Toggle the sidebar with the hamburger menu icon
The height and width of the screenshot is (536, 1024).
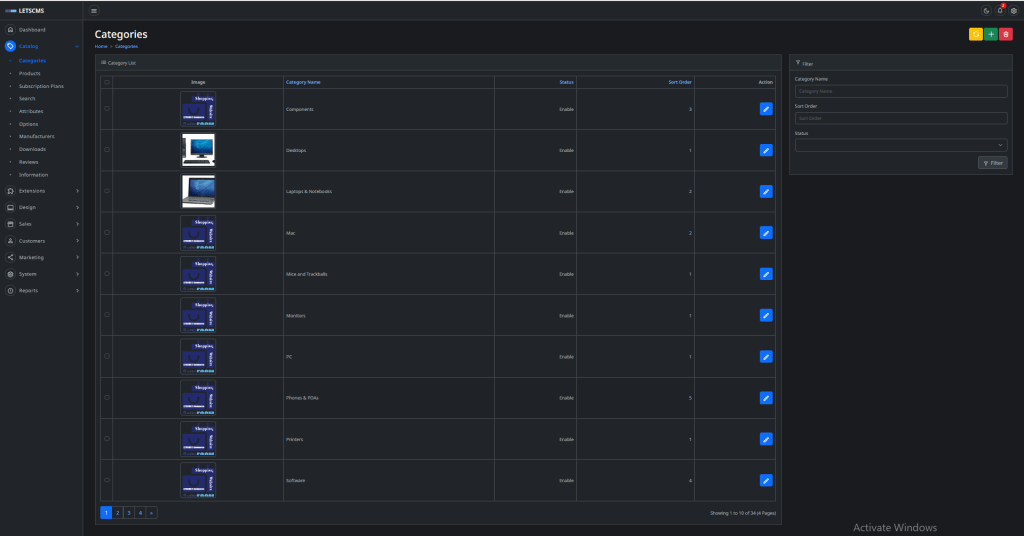click(94, 10)
